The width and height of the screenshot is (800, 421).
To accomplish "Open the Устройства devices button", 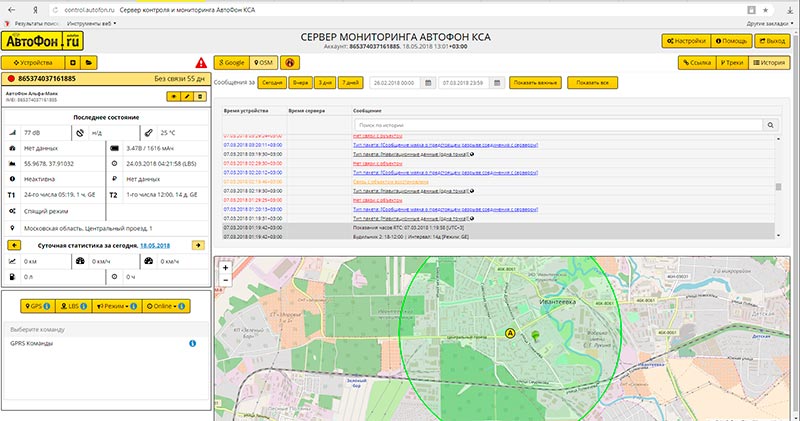I will click(33, 63).
